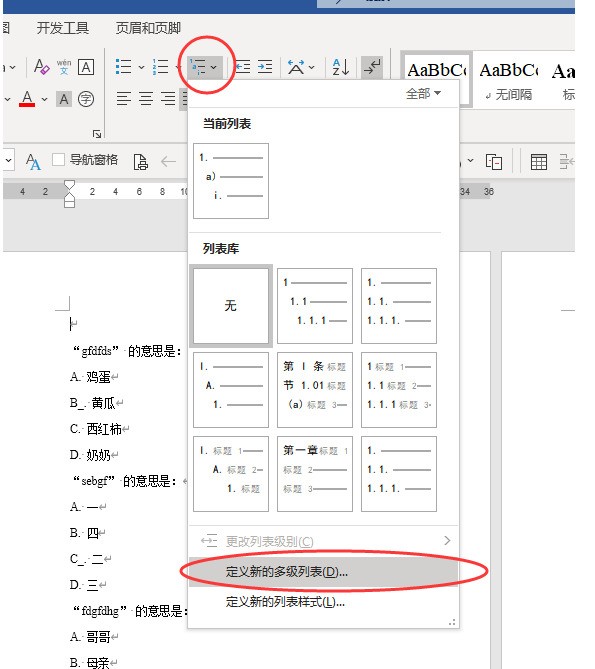Open the bullet list button
595x669 pixels.
pos(124,67)
